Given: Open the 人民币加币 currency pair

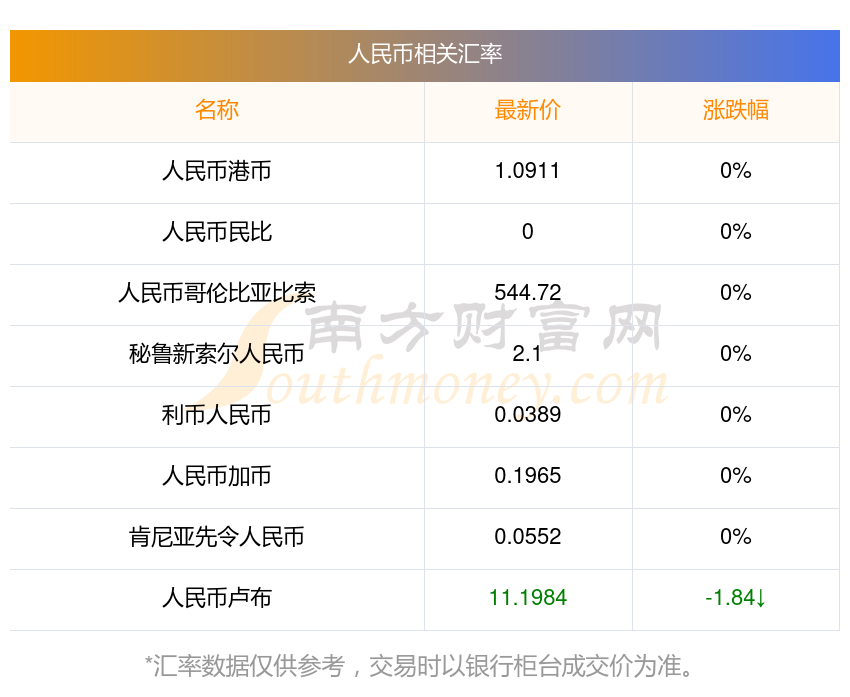Looking at the screenshot, I should click(217, 476).
